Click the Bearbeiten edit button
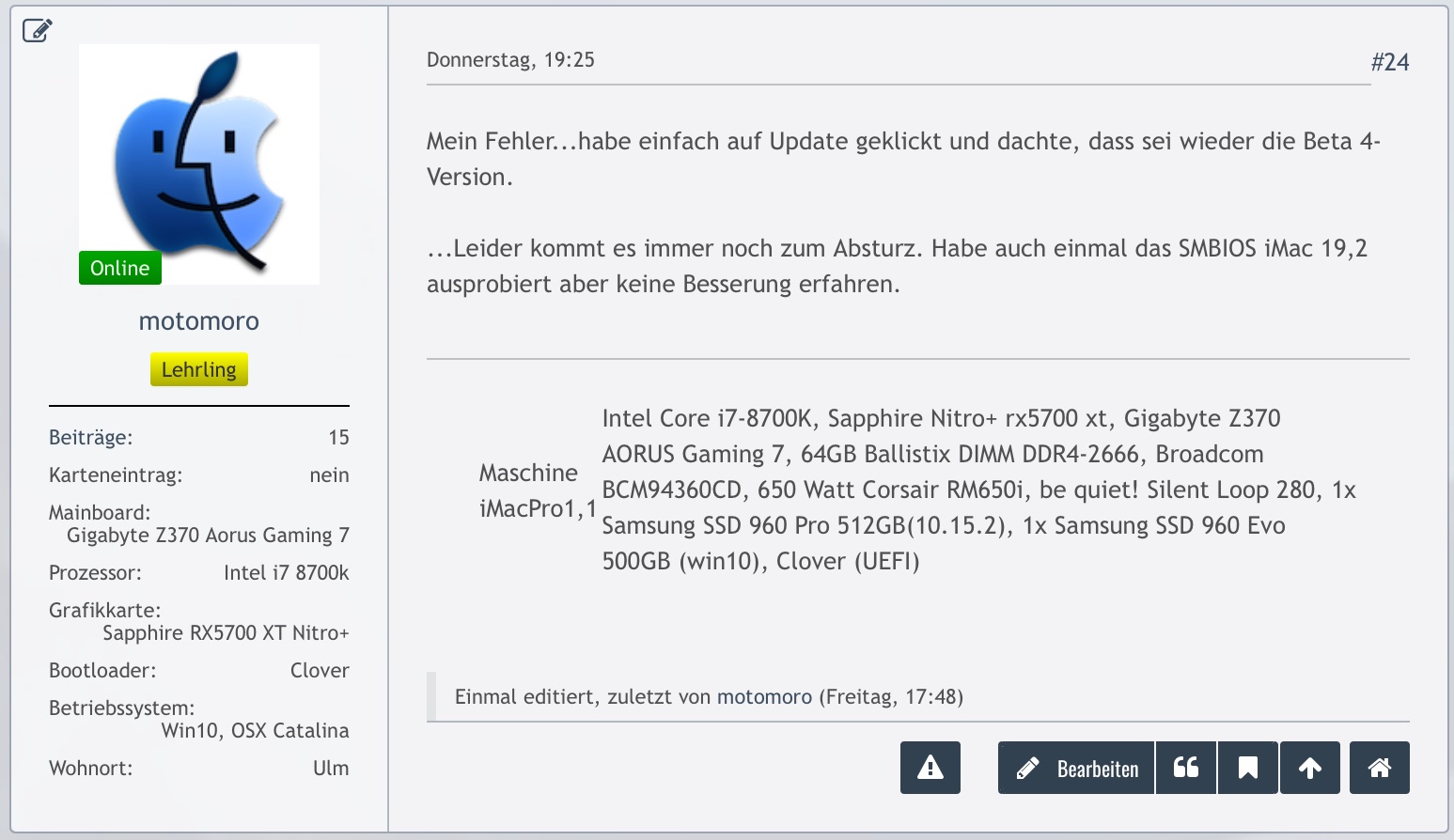This screenshot has width=1454, height=840. tap(1077, 768)
